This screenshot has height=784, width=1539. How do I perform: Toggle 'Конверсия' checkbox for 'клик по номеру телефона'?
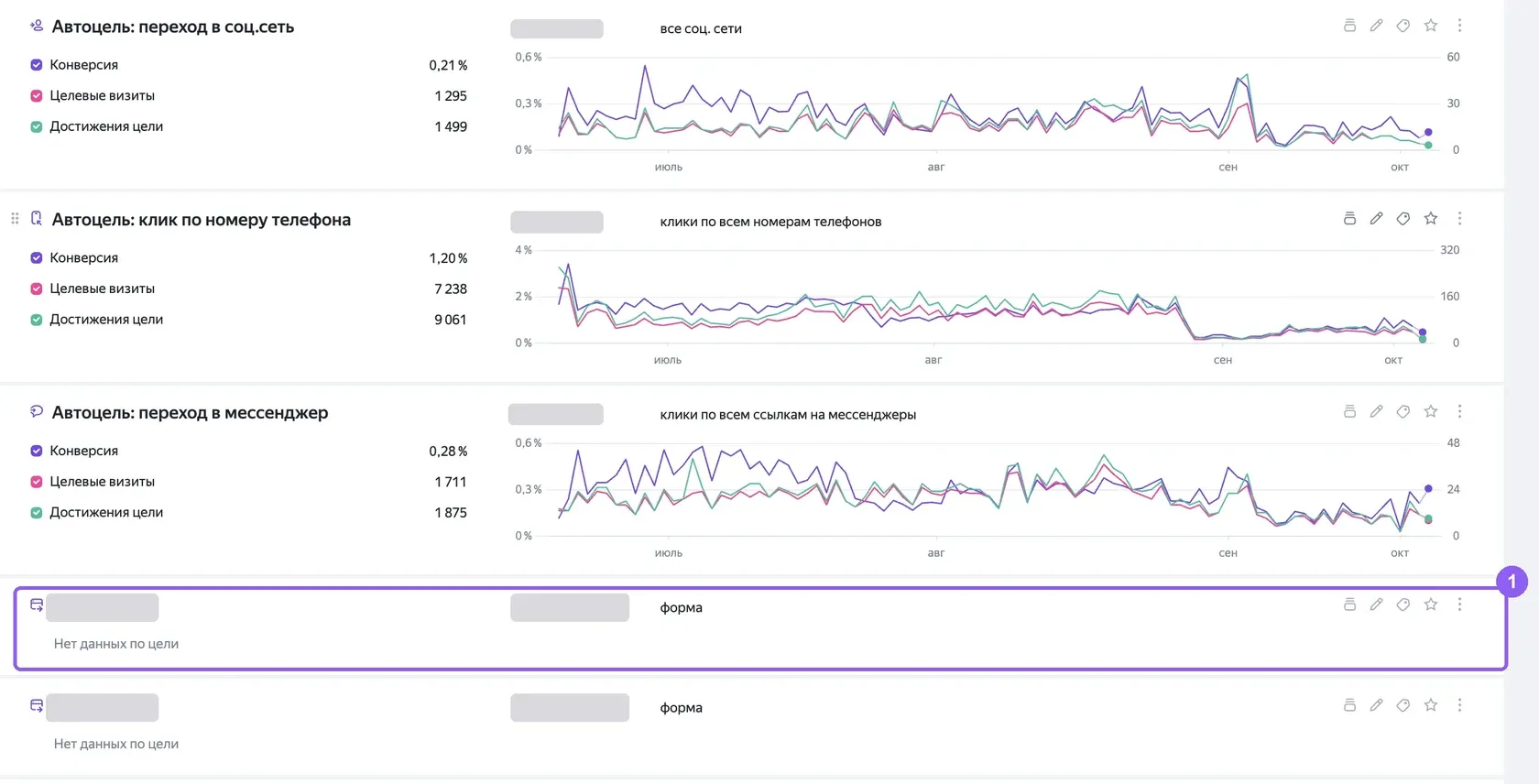(x=37, y=258)
